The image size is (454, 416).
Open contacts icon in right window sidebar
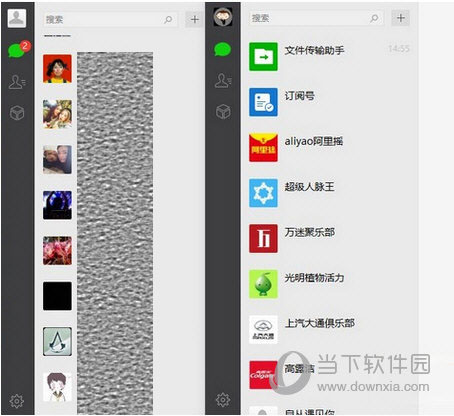click(223, 80)
